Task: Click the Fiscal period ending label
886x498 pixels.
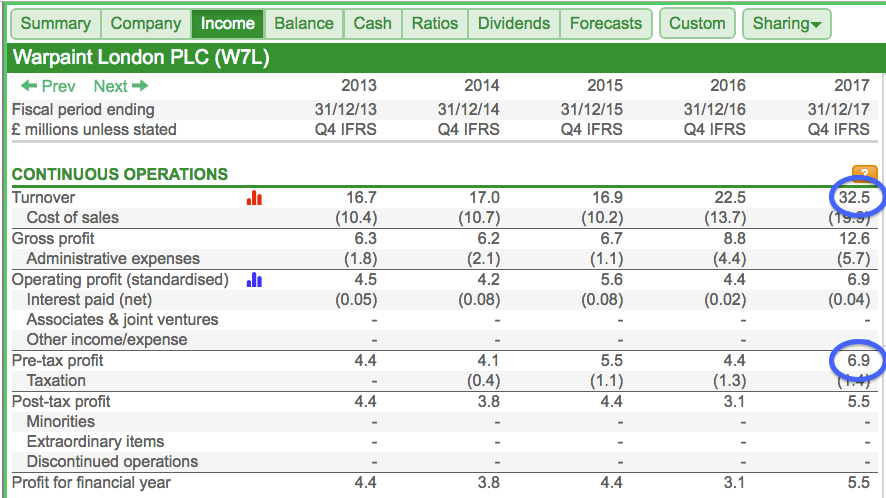Action: (83, 109)
